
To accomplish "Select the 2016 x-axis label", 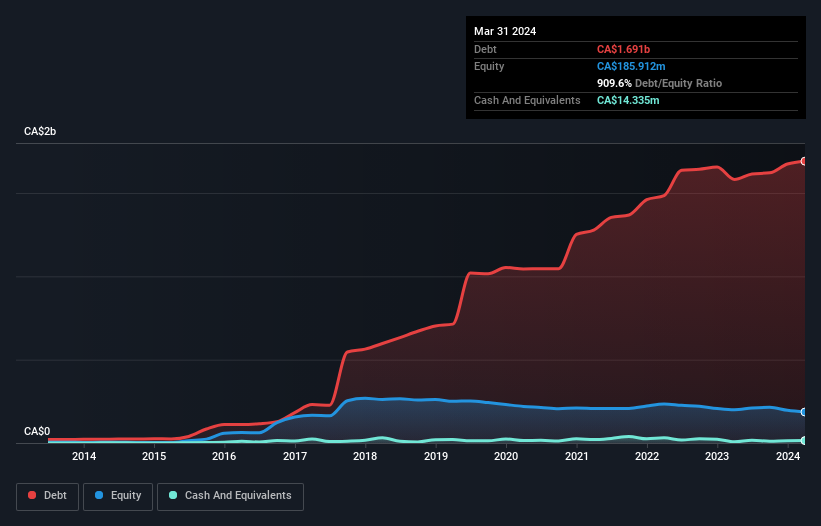I will coord(224,456).
